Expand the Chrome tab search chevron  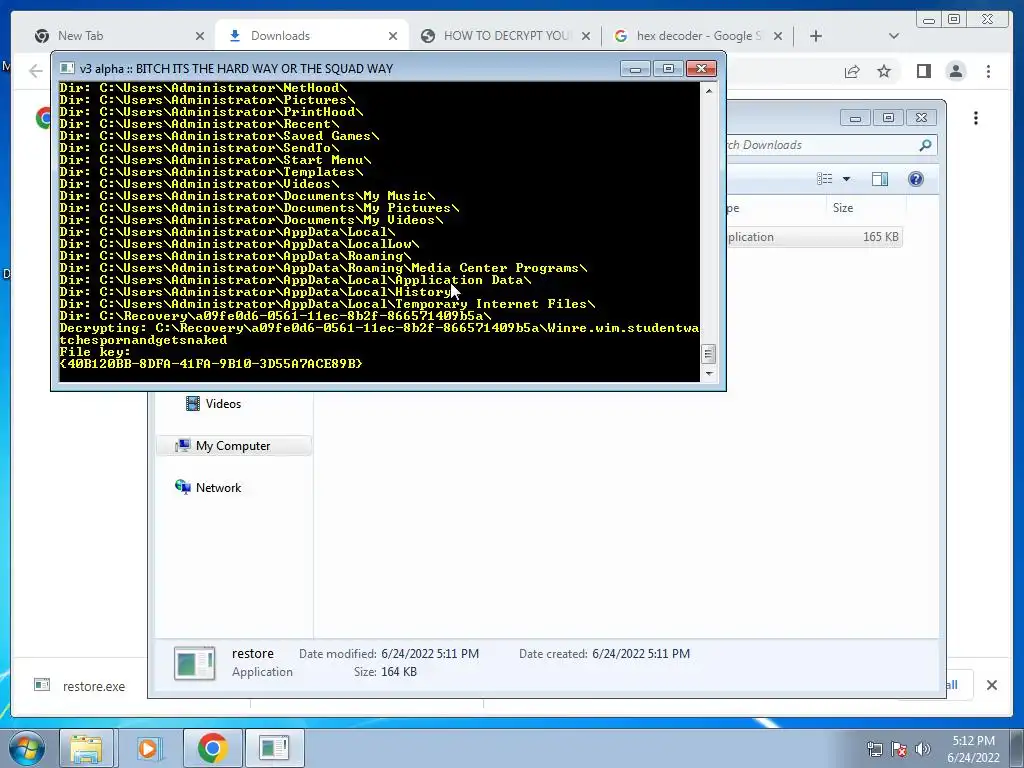(894, 36)
